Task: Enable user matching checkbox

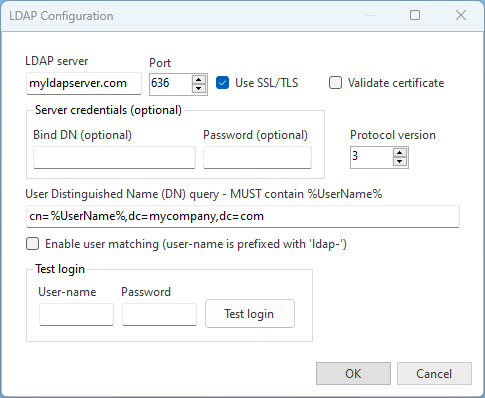Action: click(32, 244)
